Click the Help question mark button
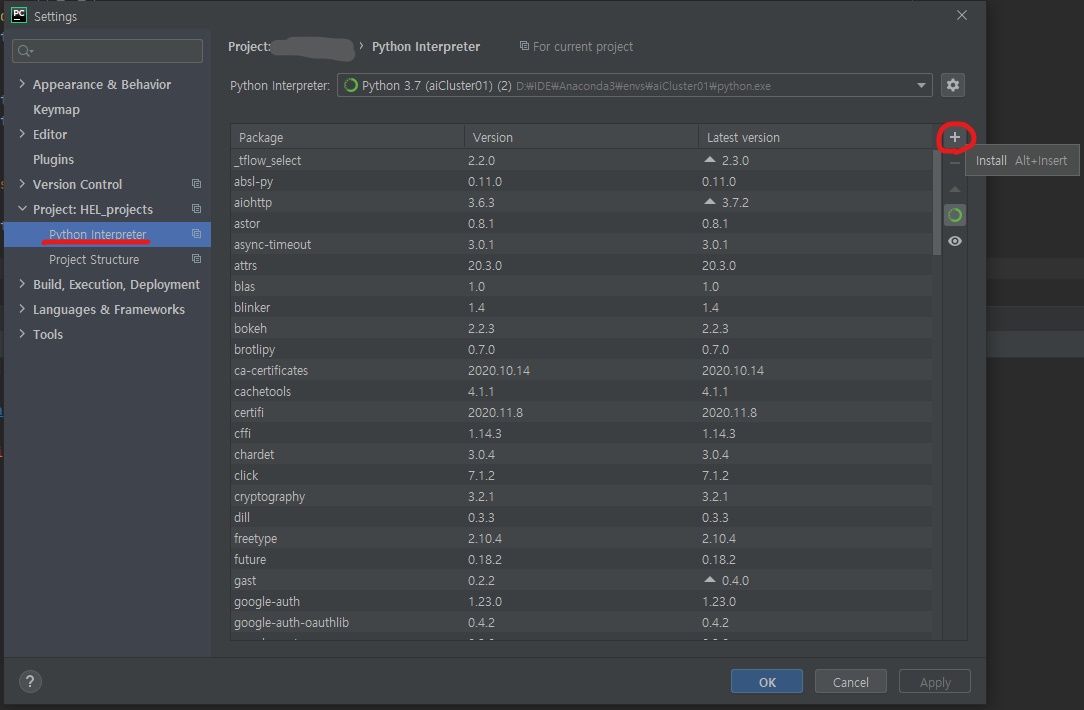The width and height of the screenshot is (1084, 710). (30, 682)
